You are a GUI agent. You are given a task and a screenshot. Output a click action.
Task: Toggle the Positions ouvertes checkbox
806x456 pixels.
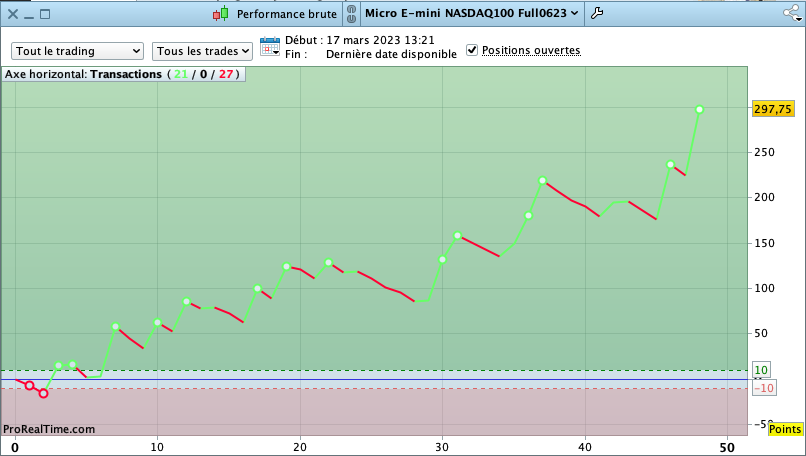pos(472,50)
